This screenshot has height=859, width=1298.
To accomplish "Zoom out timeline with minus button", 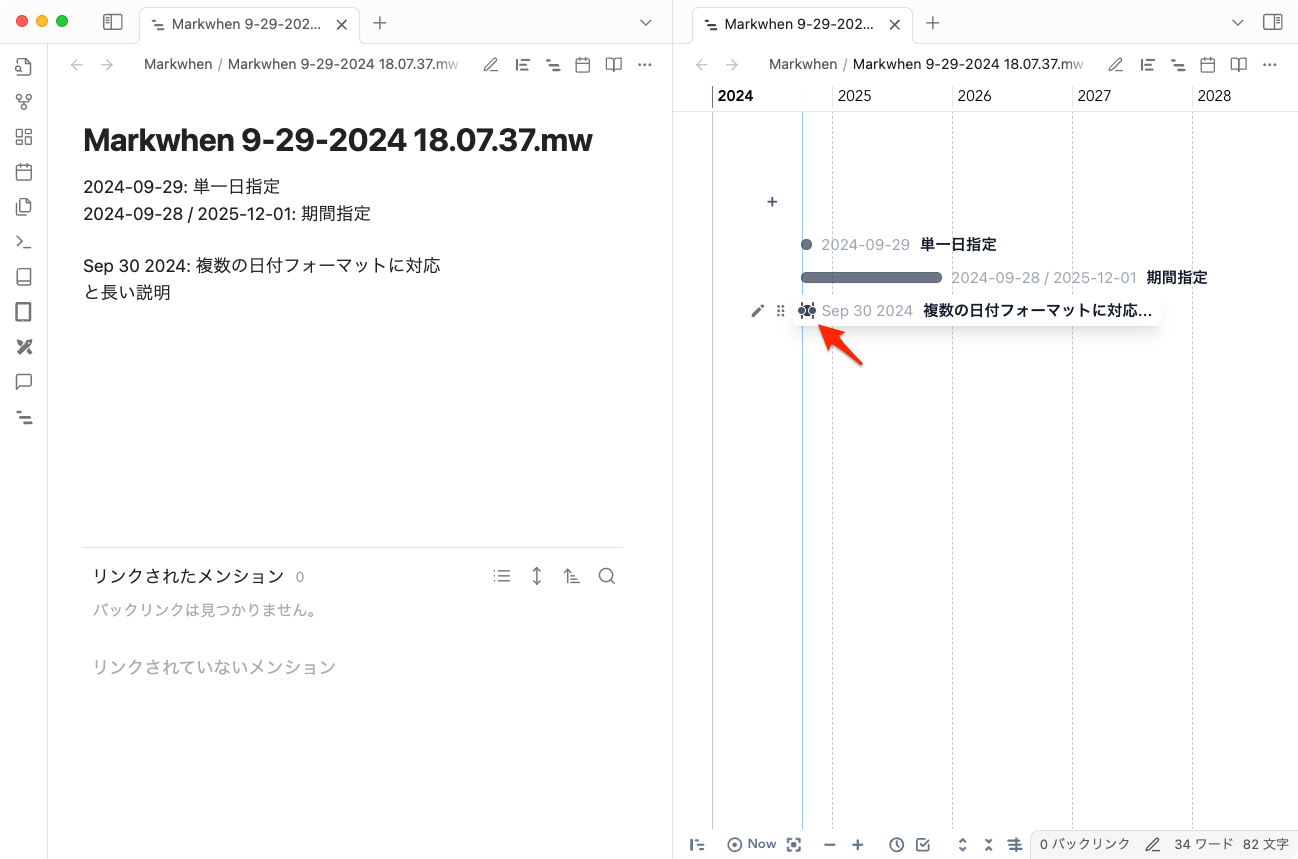I will 829,844.
